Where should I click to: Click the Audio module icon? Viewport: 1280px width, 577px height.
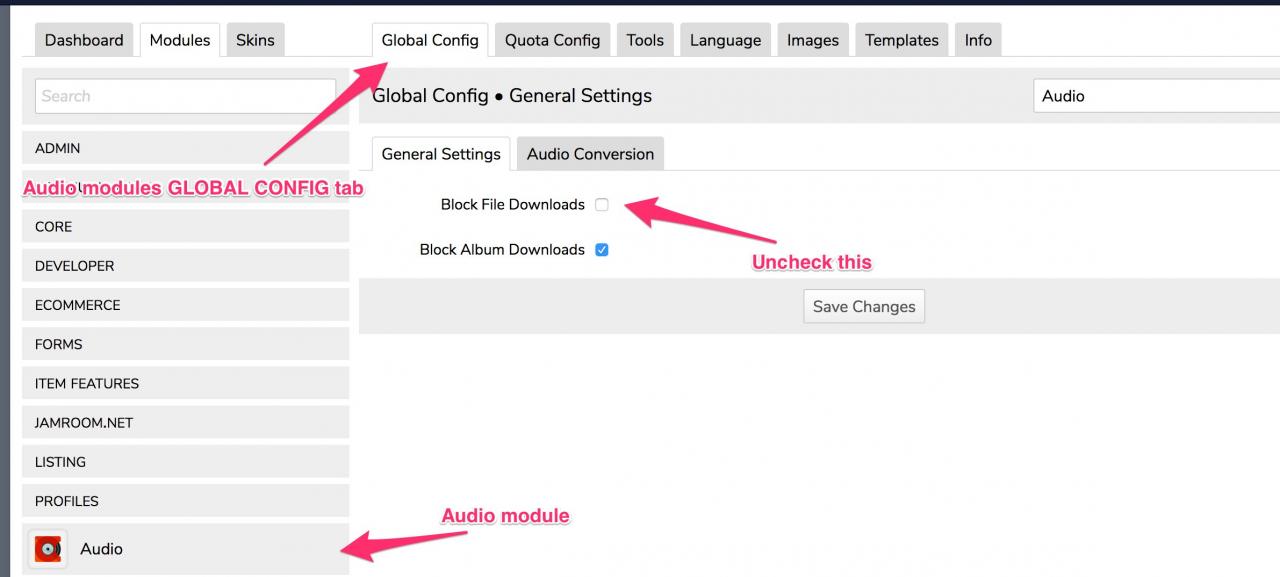click(x=48, y=549)
